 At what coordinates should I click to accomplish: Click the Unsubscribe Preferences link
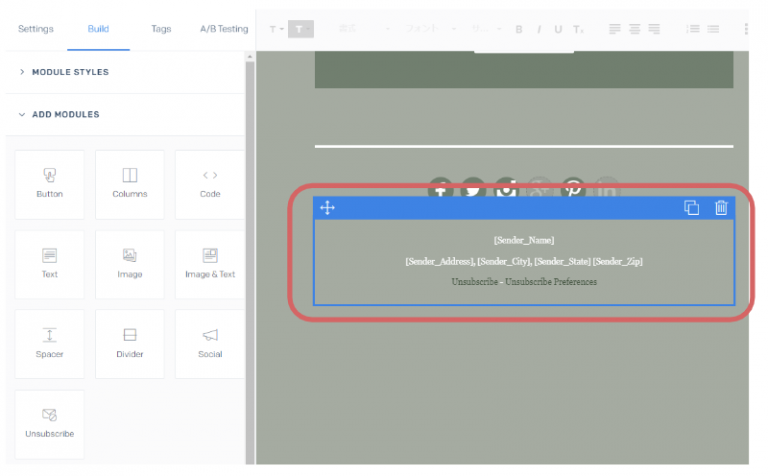click(551, 282)
